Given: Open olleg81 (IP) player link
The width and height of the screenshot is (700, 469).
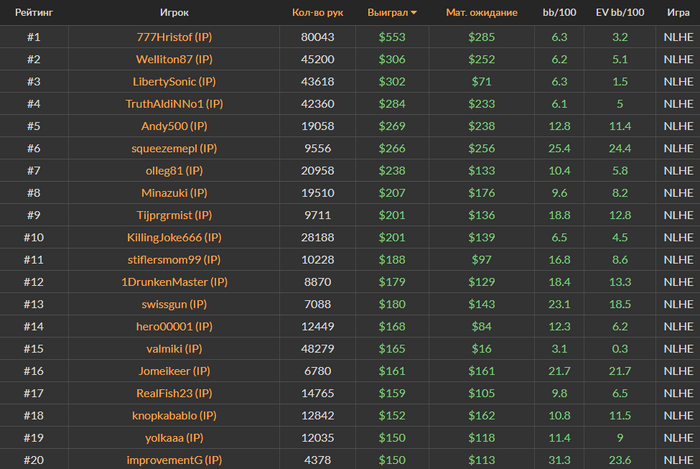Looking at the screenshot, I should [x=174, y=170].
